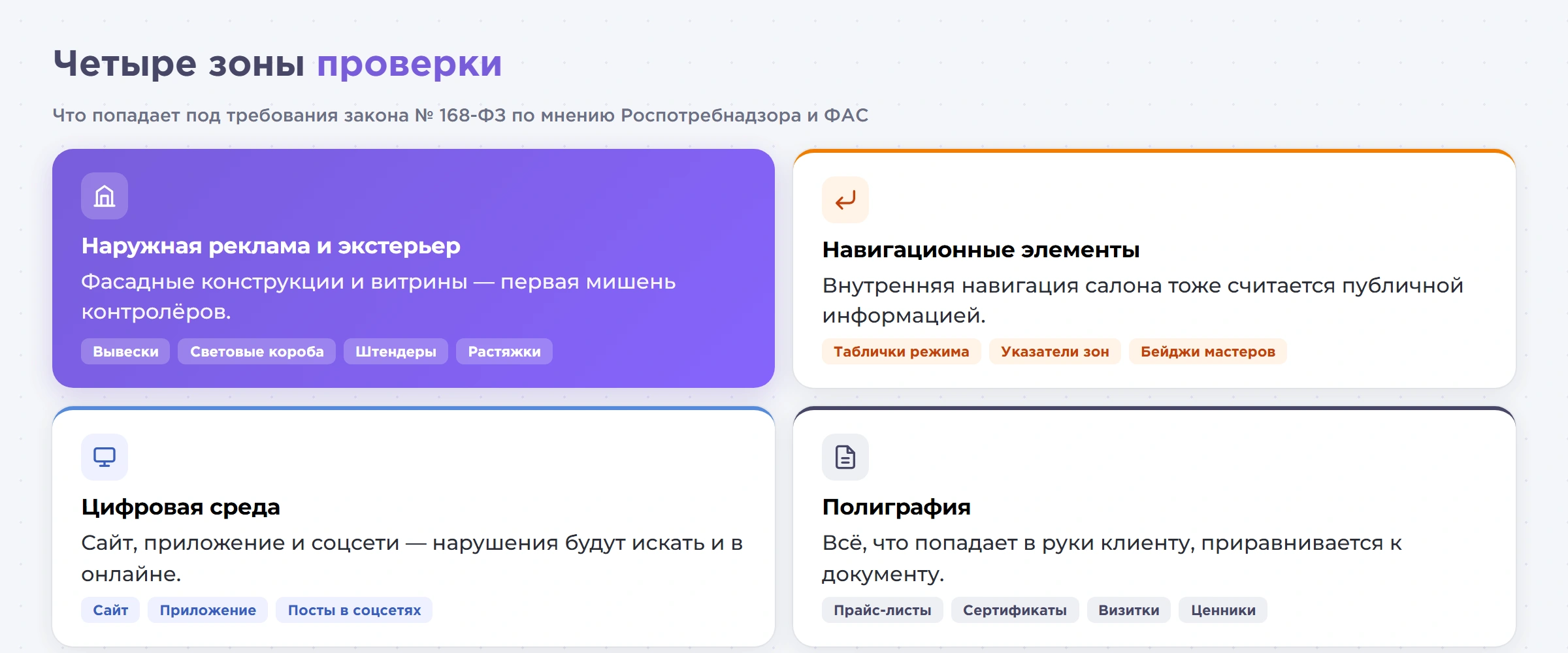Click the Прайс-листы tag under Полиграфия

point(882,610)
